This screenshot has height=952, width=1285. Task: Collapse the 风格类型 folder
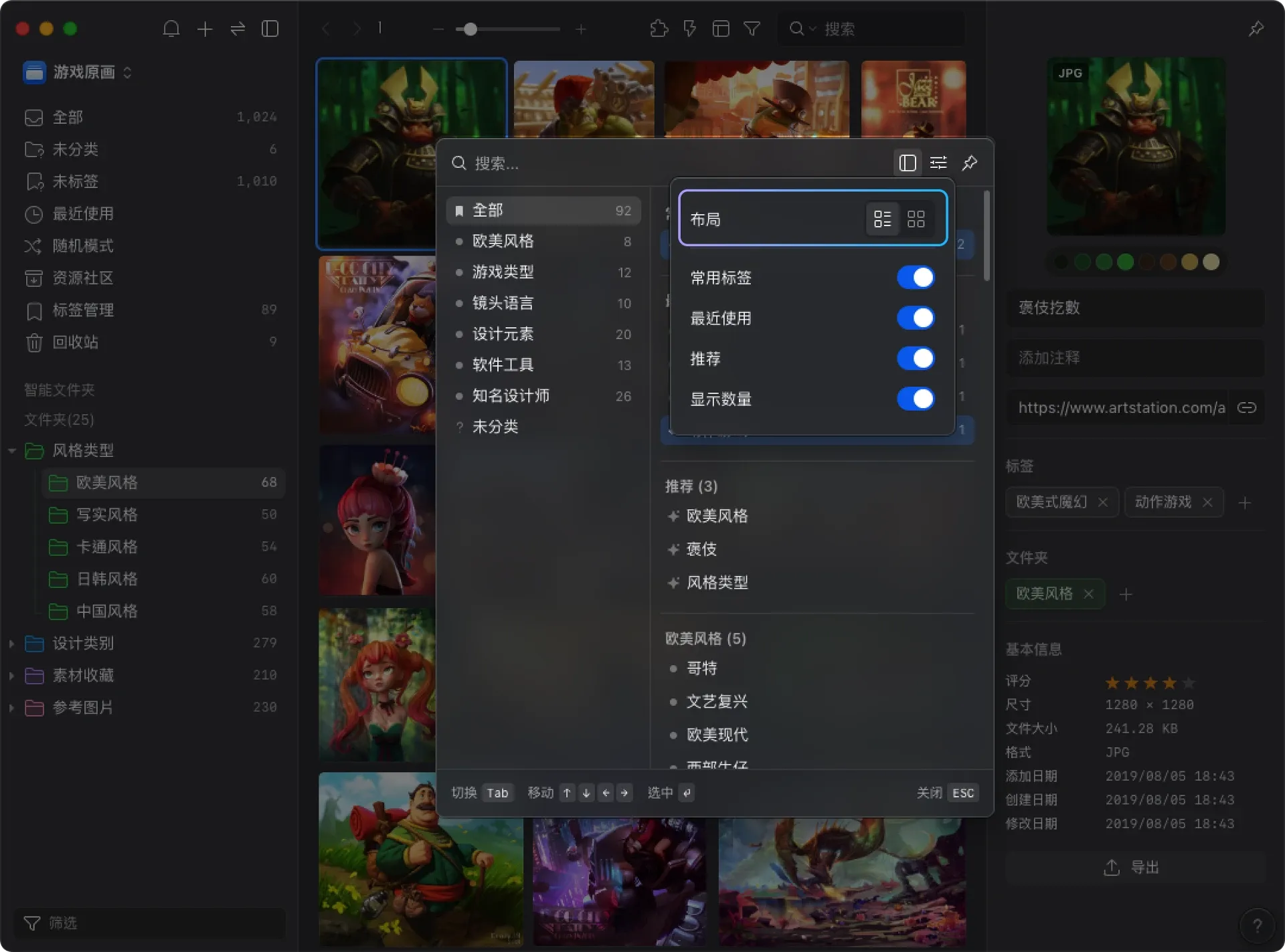[11, 451]
